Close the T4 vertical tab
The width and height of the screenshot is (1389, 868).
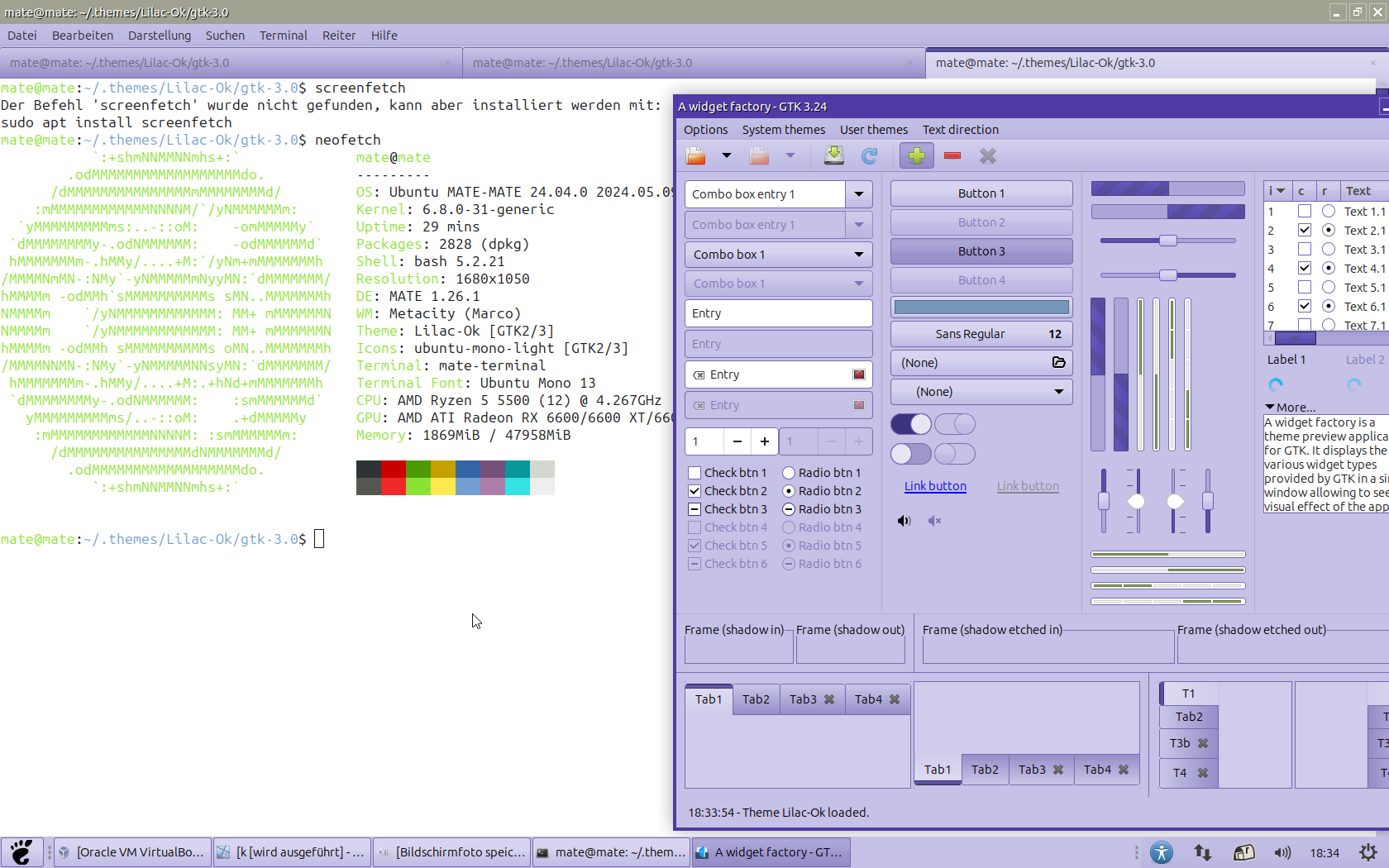[x=1203, y=773]
